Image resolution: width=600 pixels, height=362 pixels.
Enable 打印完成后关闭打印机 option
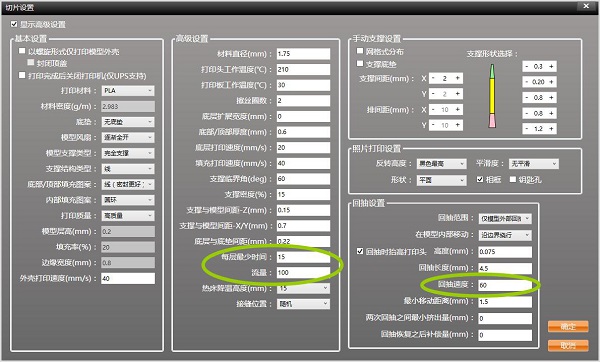tap(22, 75)
